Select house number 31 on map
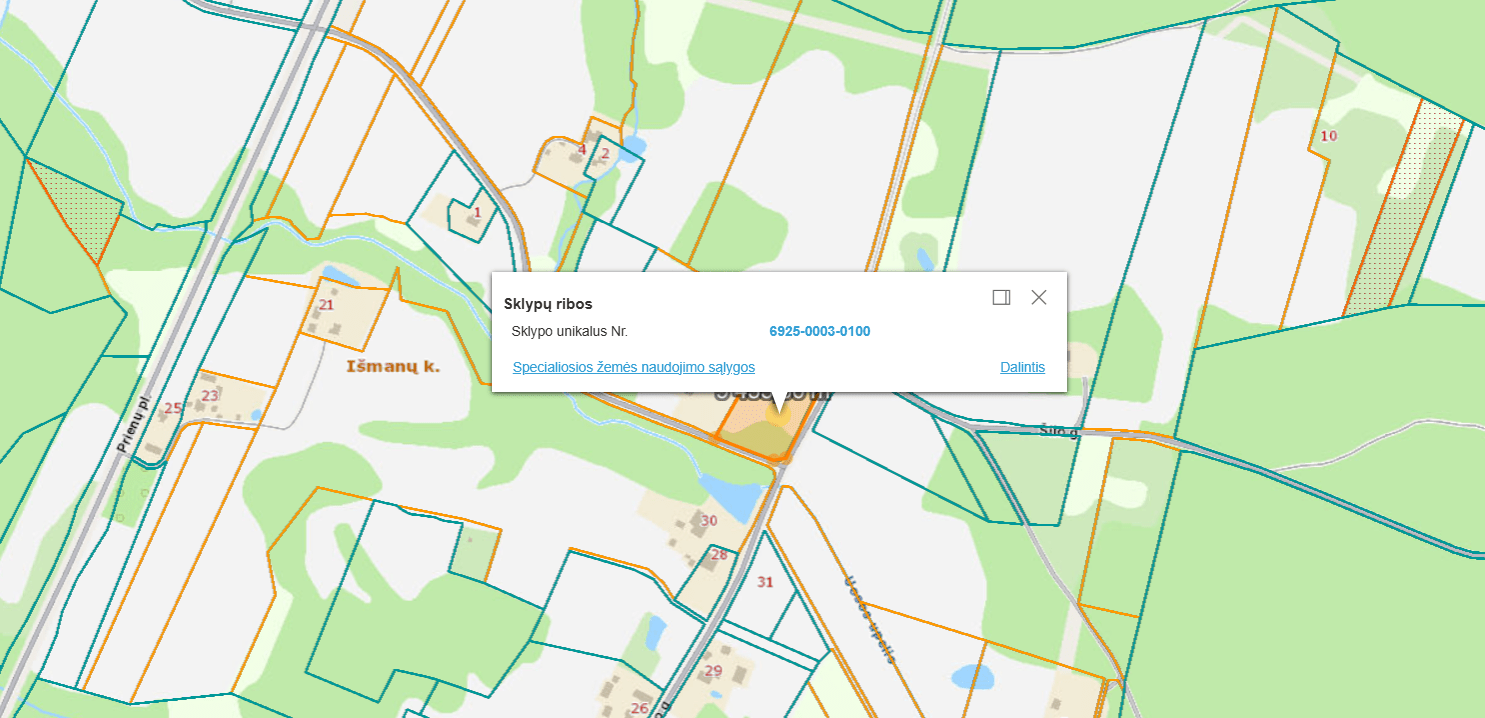The width and height of the screenshot is (1485, 718). (x=766, y=582)
